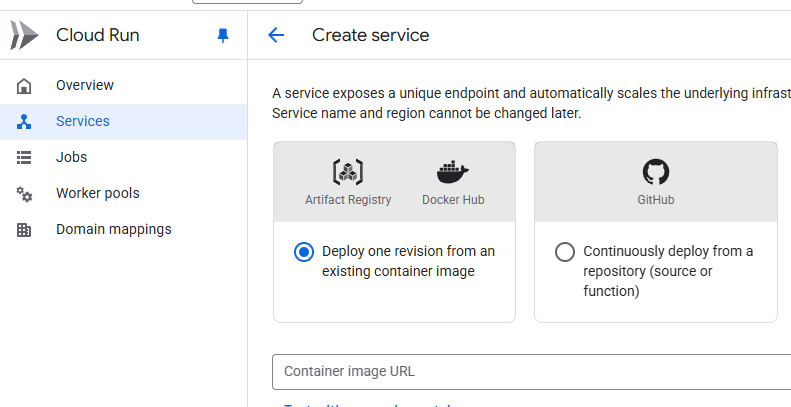Click the Cloud Run product title text
This screenshot has width=791, height=407.
point(98,35)
